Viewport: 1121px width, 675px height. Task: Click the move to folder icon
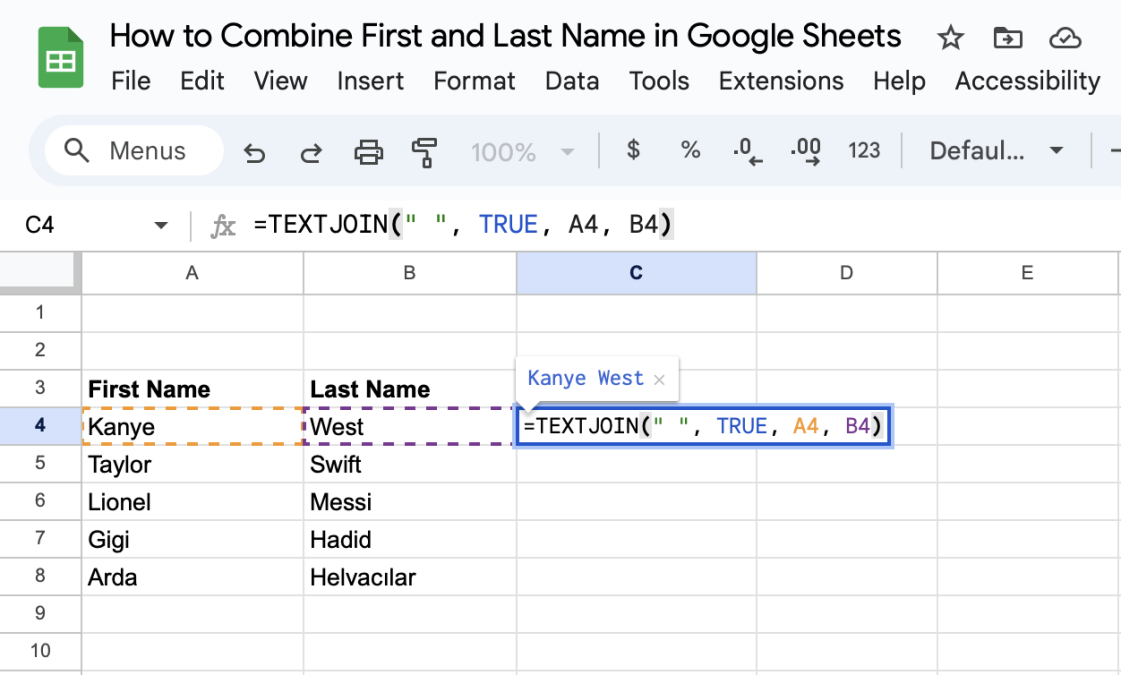[x=1007, y=37]
